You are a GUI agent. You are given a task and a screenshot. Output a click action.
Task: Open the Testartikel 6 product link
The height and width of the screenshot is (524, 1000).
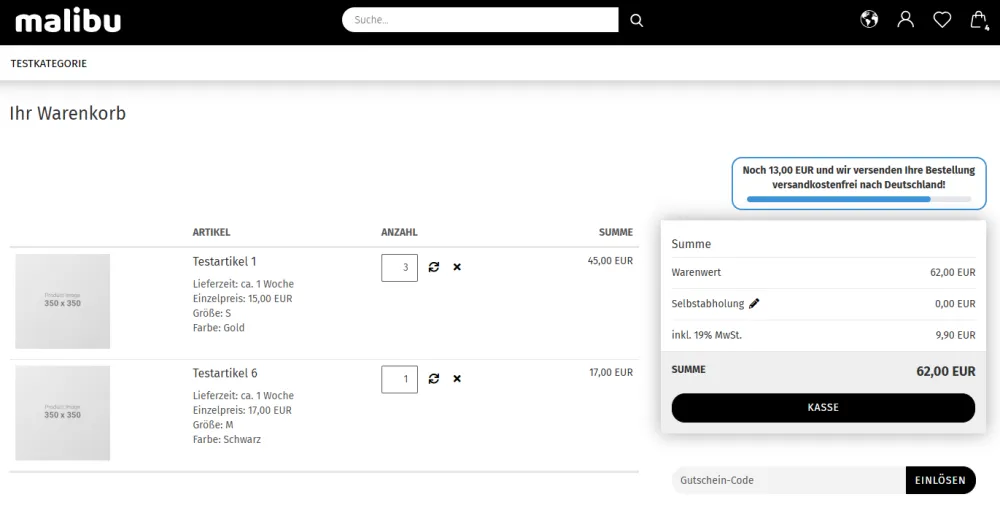pyautogui.click(x=225, y=373)
